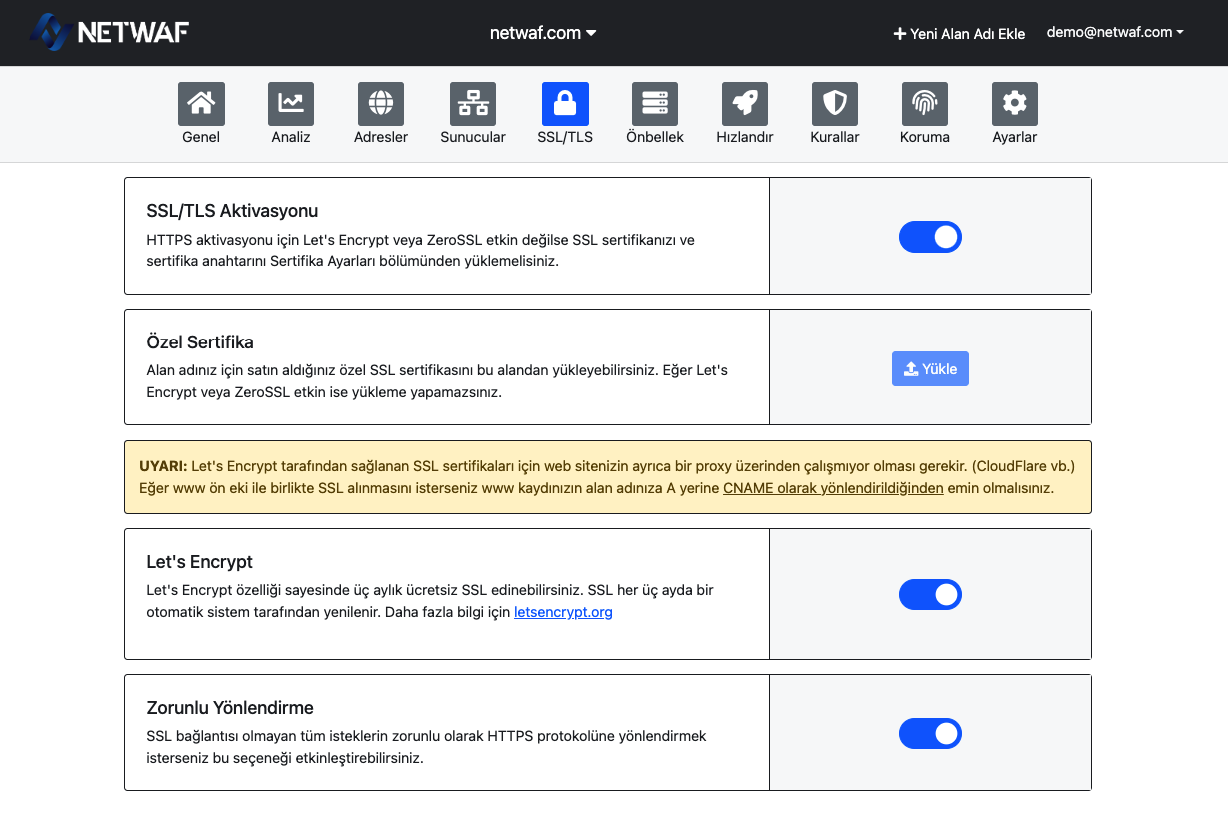Open the demo@netwaf.com account dropdown
Screen dimensions: 1228x829
(1115, 32)
